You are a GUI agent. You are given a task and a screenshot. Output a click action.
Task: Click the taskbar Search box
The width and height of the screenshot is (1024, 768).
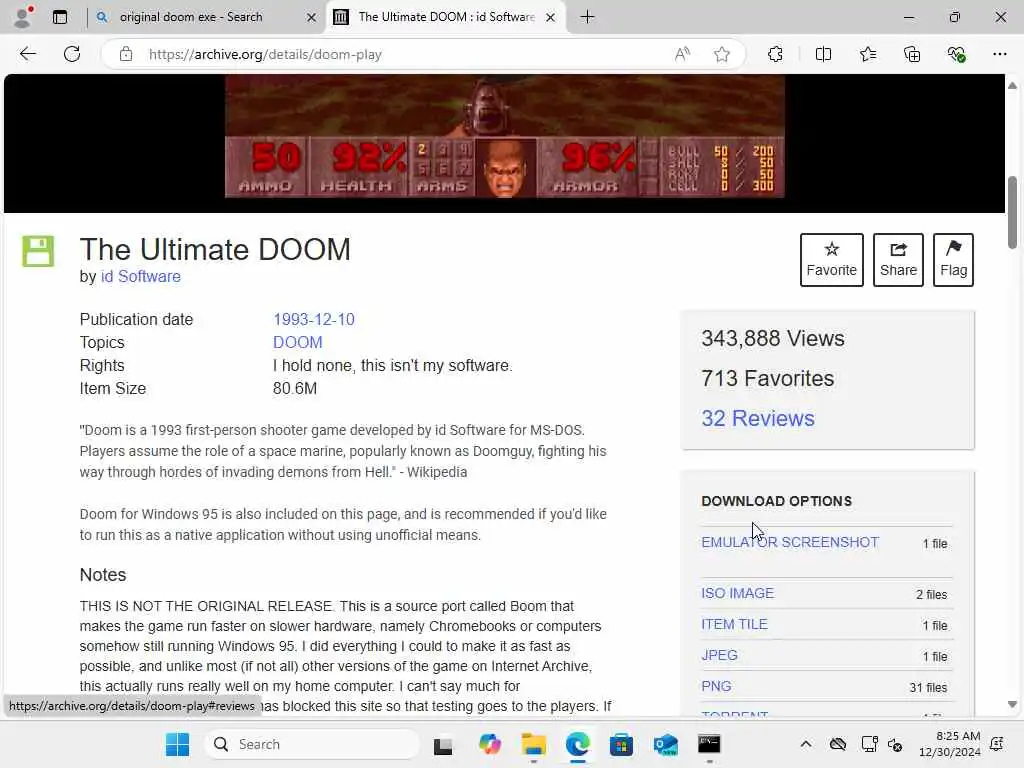(312, 744)
